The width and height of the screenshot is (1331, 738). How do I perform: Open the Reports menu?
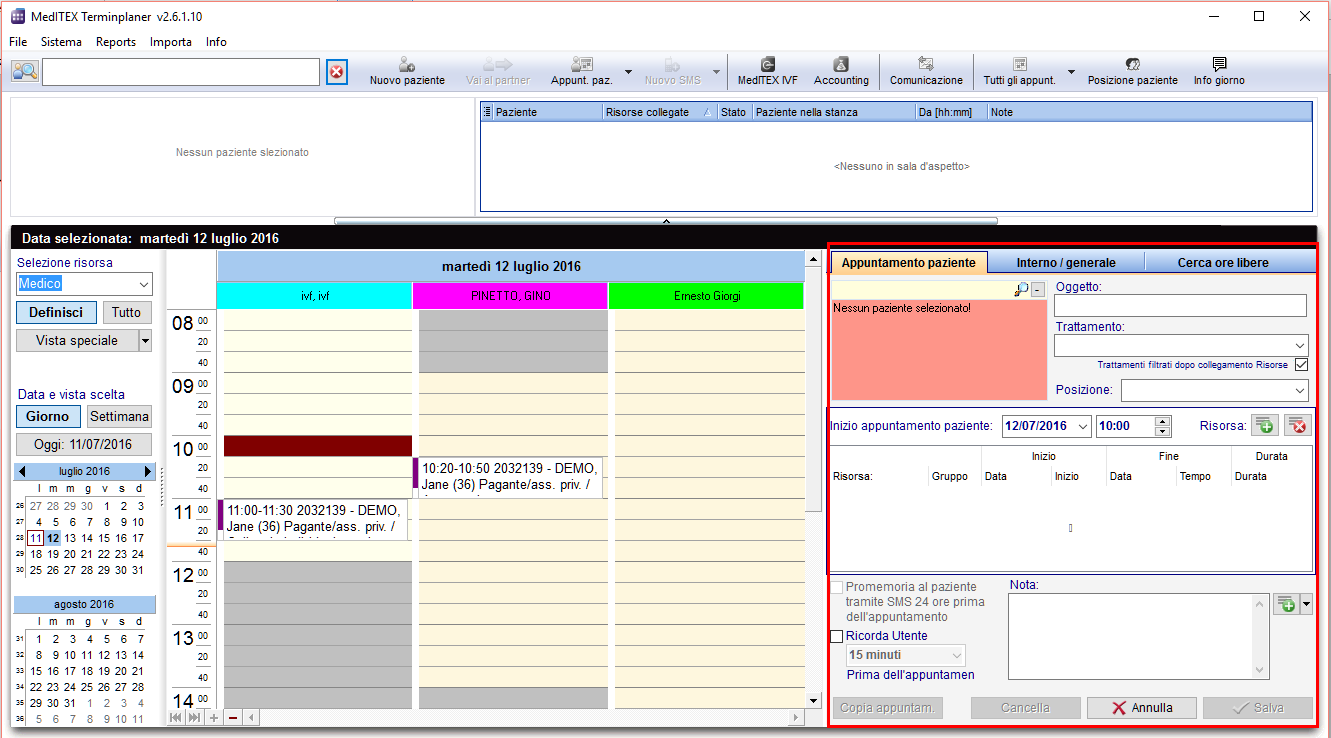(x=116, y=42)
